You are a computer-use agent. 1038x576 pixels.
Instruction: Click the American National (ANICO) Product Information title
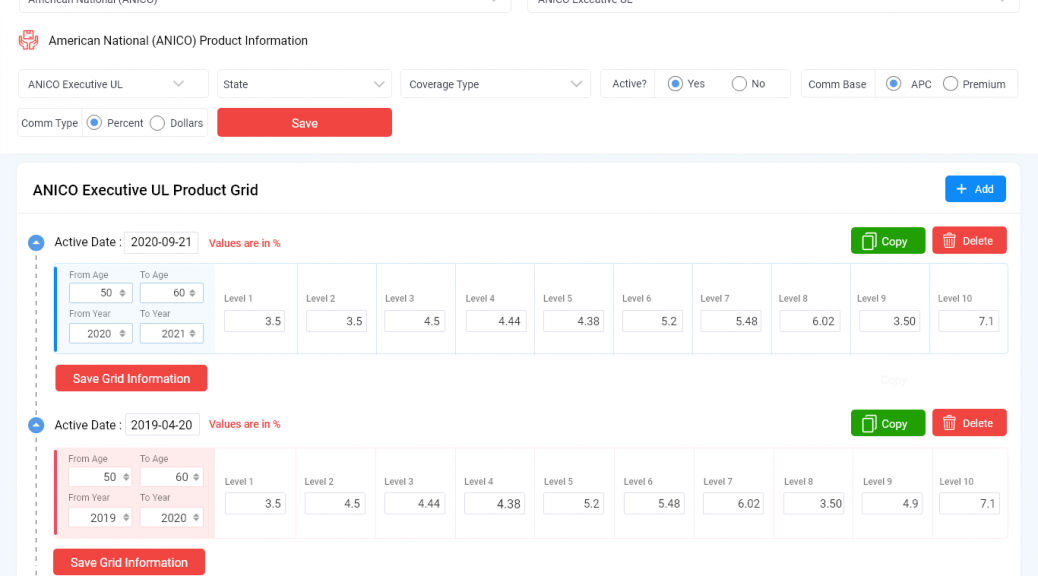pyautogui.click(x=178, y=41)
